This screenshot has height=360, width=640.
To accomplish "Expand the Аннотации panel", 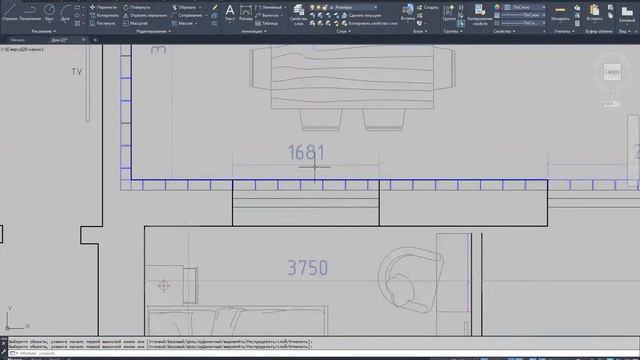I will (254, 31).
